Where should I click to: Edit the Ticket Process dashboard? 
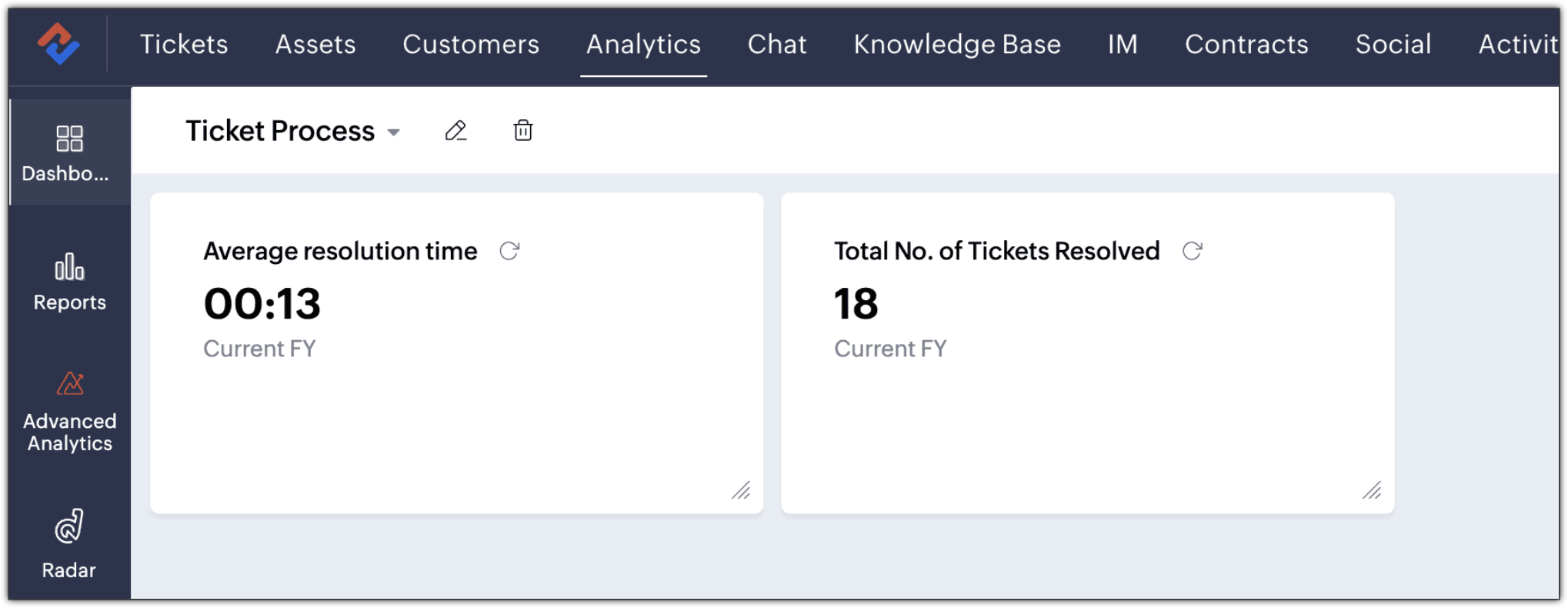[x=455, y=131]
